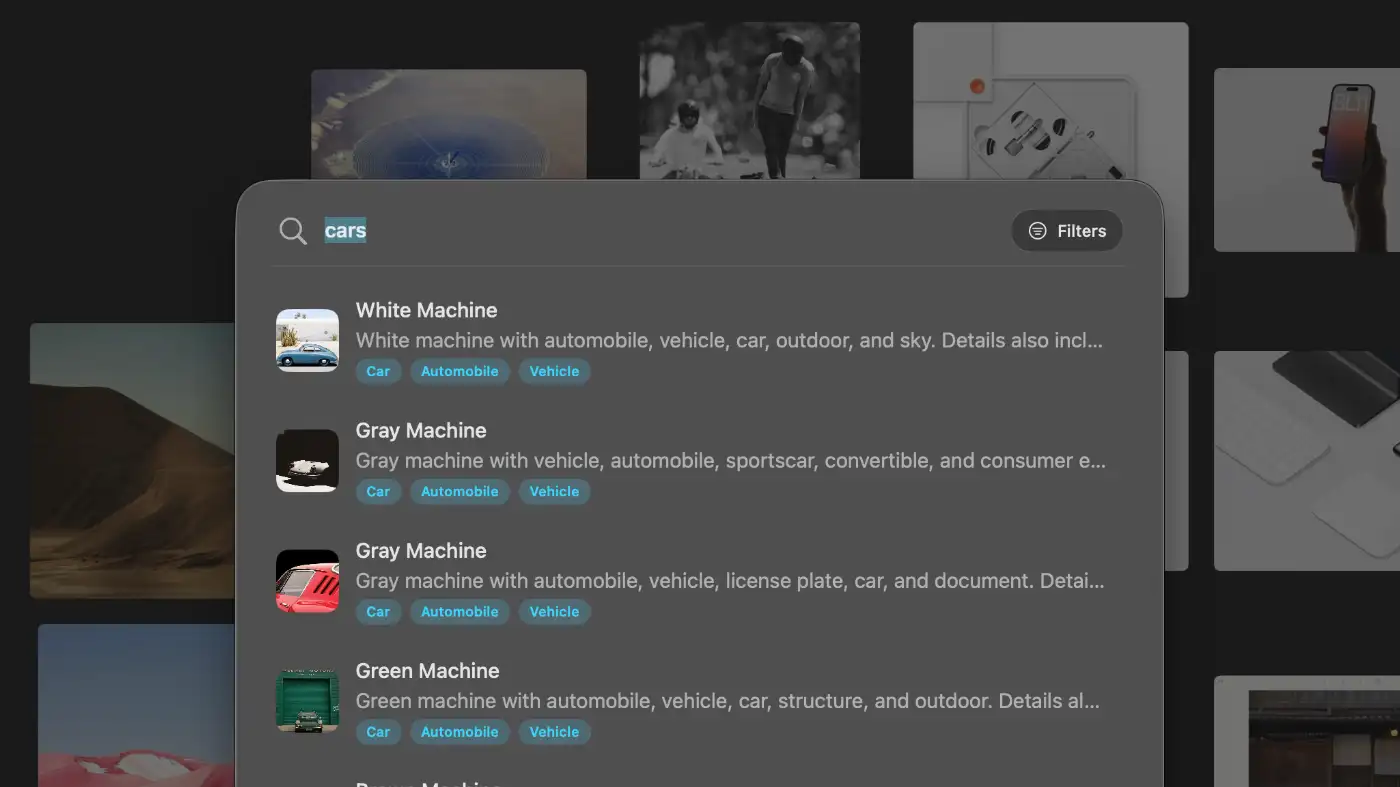The width and height of the screenshot is (1400, 787).
Task: Click the black-and-white photo of people at top
Action: click(748, 100)
